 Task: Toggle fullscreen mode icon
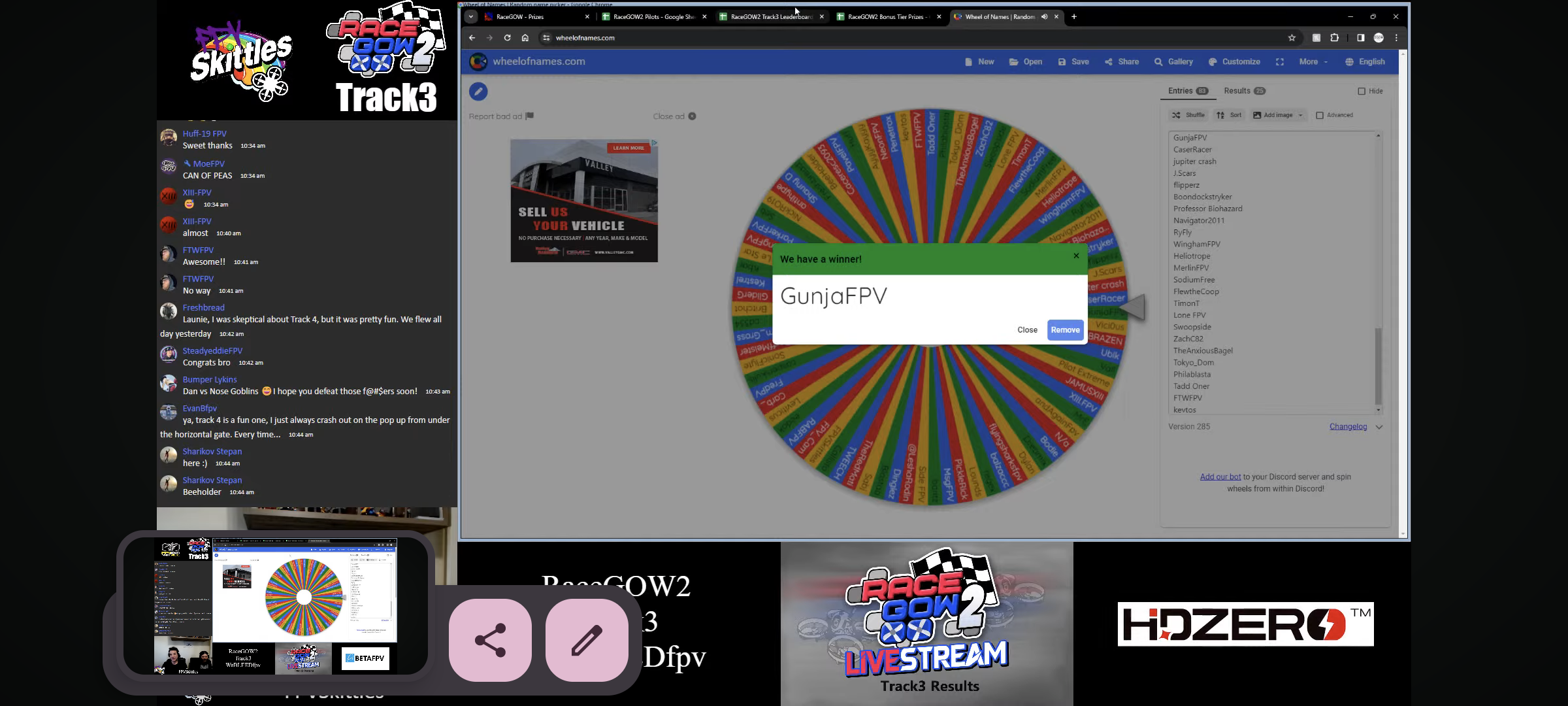coord(1280,62)
